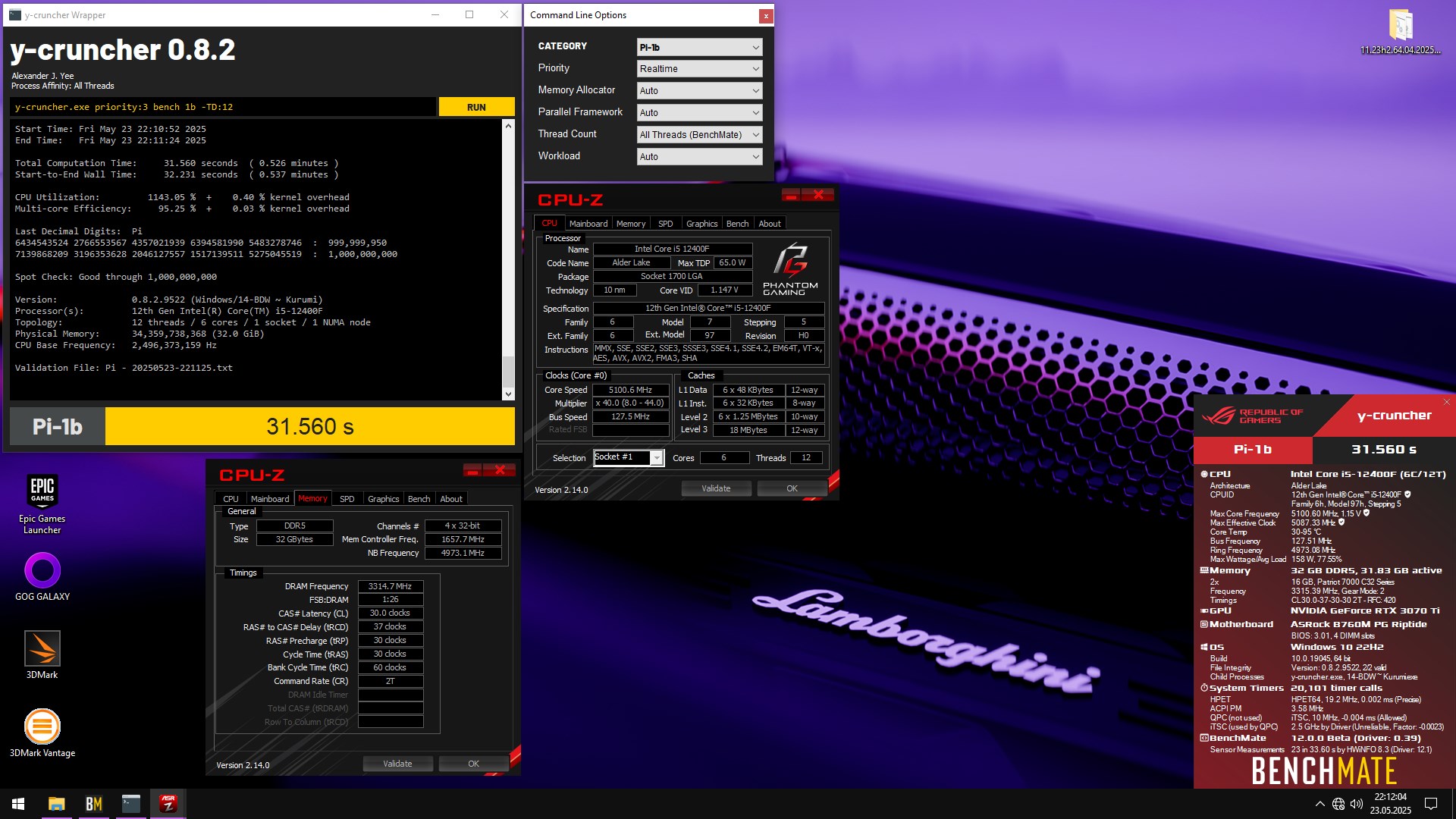This screenshot has height=819, width=1456.
Task: Click Validate in CPU-Z CPU window
Action: tap(716, 488)
